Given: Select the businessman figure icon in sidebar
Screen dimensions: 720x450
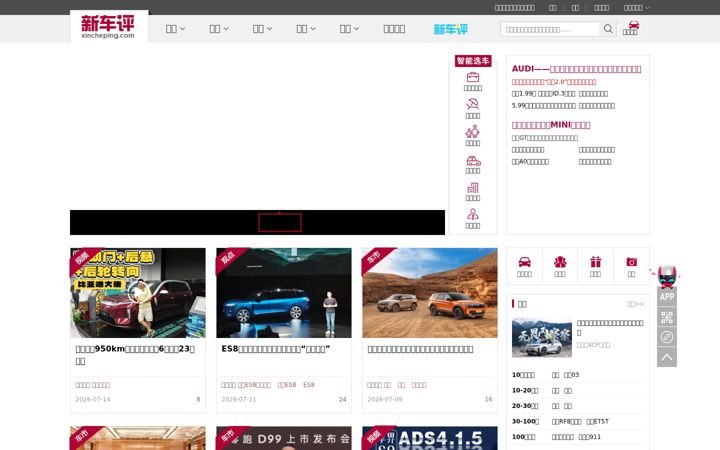Looking at the screenshot, I should click(x=472, y=214).
